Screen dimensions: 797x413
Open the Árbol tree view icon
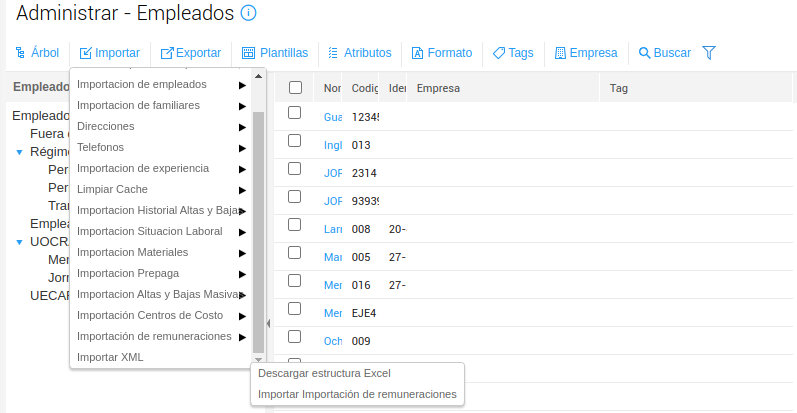[20, 53]
